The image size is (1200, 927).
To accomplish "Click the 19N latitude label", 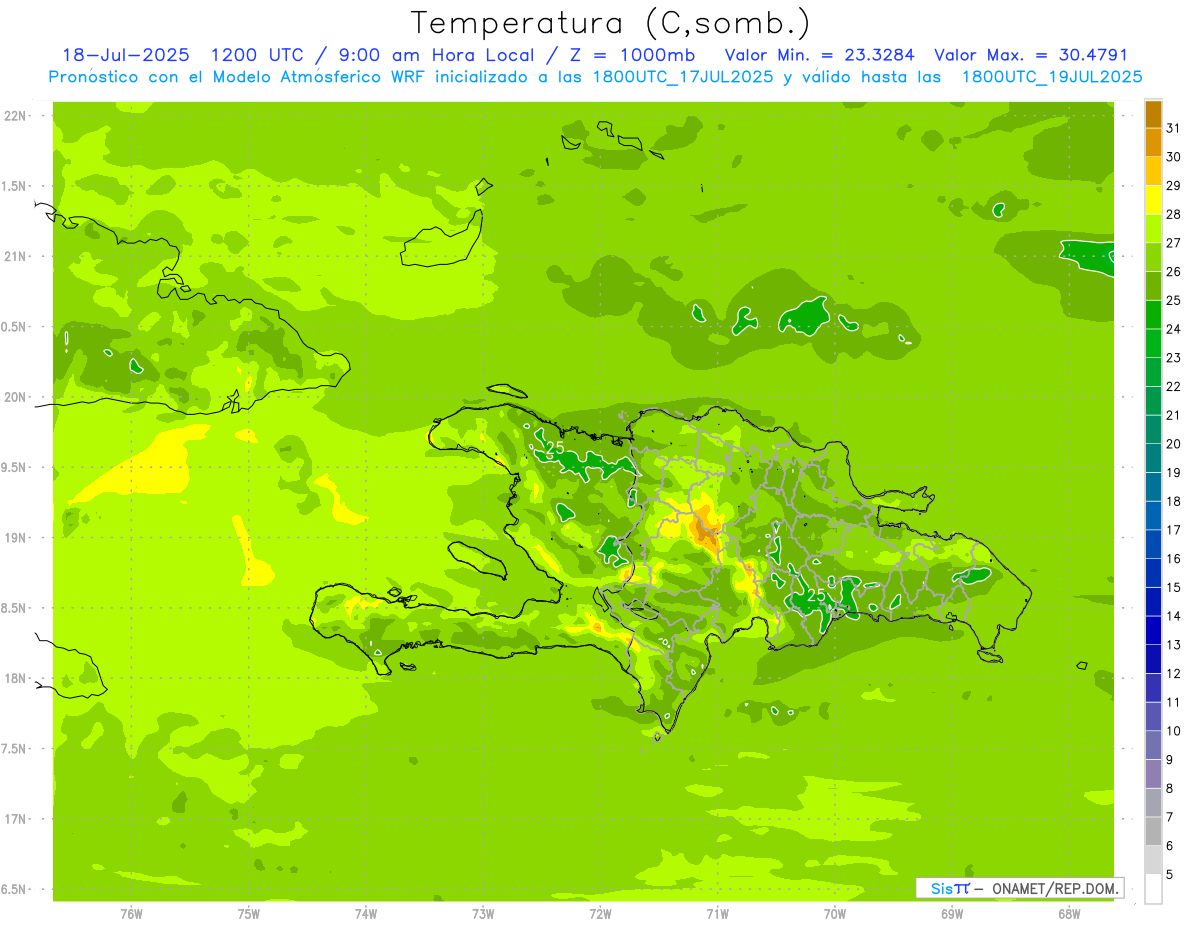I will coord(14,538).
